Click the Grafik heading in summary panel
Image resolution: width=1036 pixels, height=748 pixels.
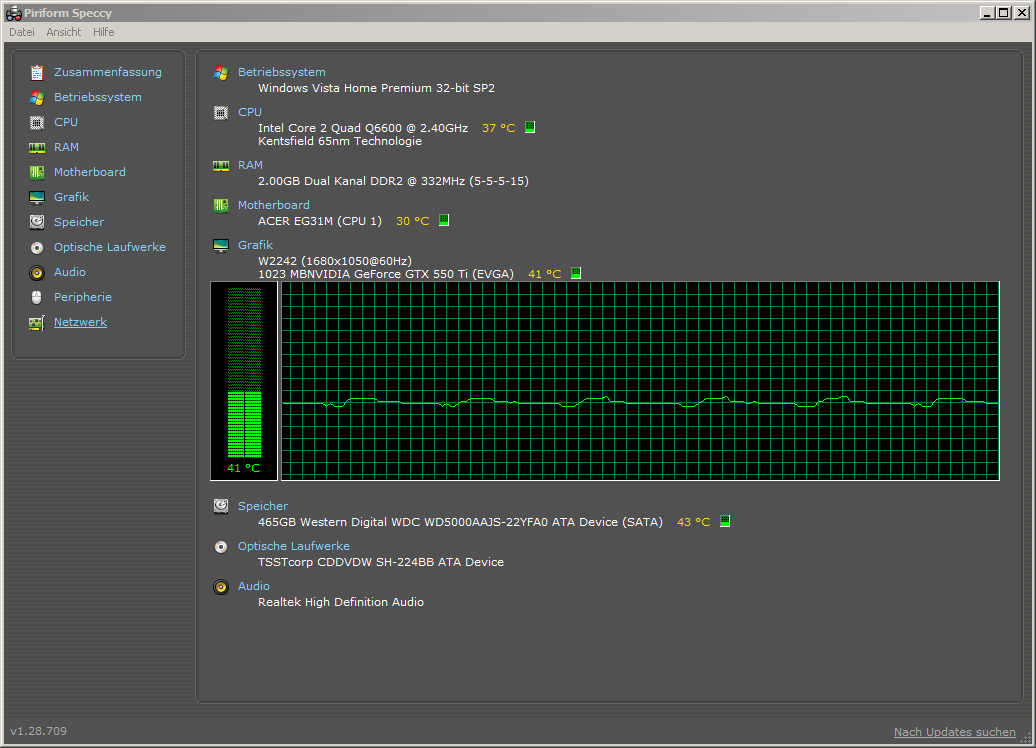[255, 245]
